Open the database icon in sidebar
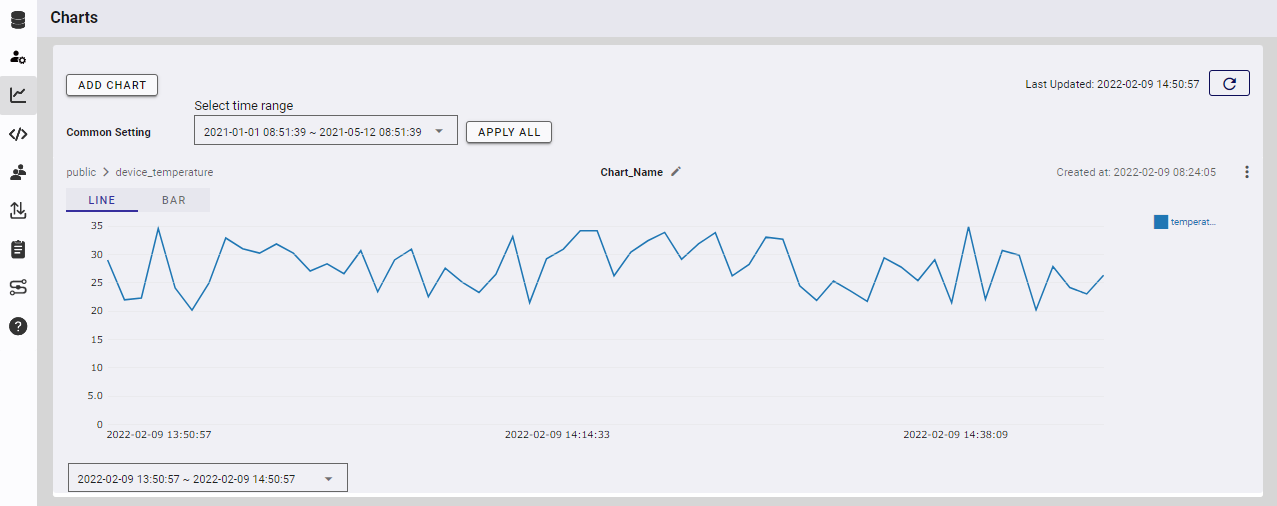 (18, 18)
